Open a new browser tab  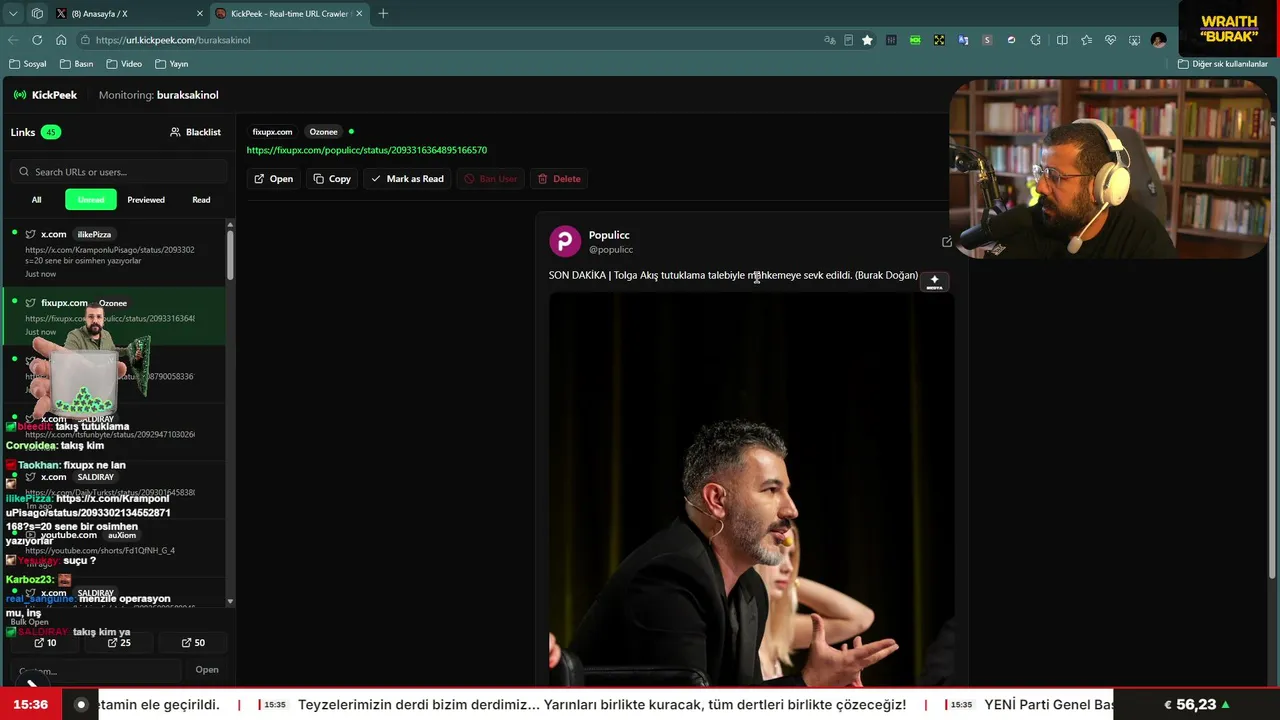point(383,14)
